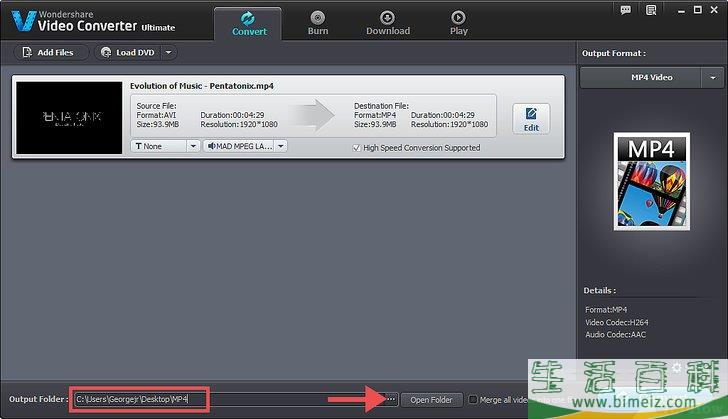Enable Merge all videos checkbox
728x419 pixels.
tap(473, 399)
